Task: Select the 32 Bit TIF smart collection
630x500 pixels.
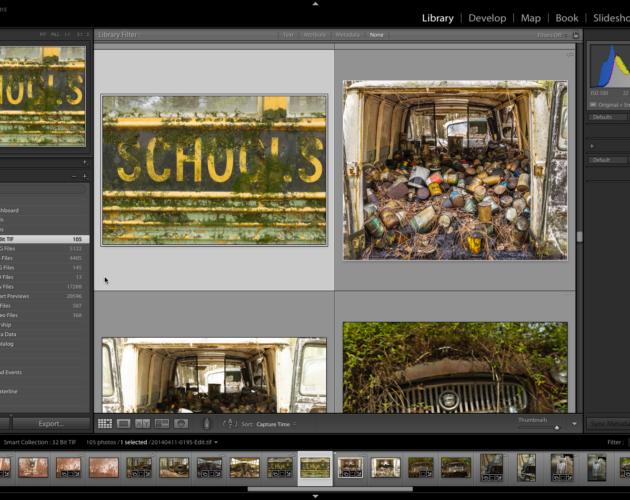Action: point(45,239)
